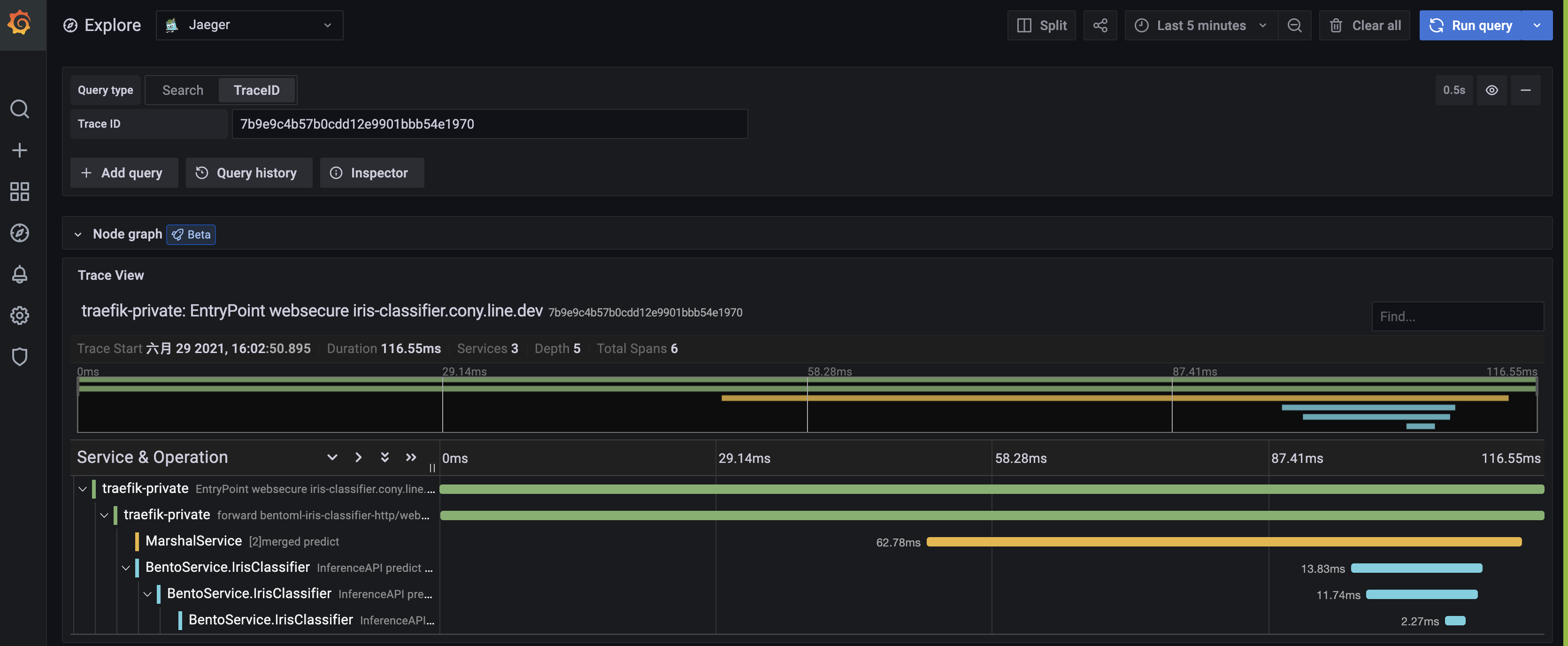The image size is (1568, 646).
Task: Open the query Inspector
Action: 372,173
